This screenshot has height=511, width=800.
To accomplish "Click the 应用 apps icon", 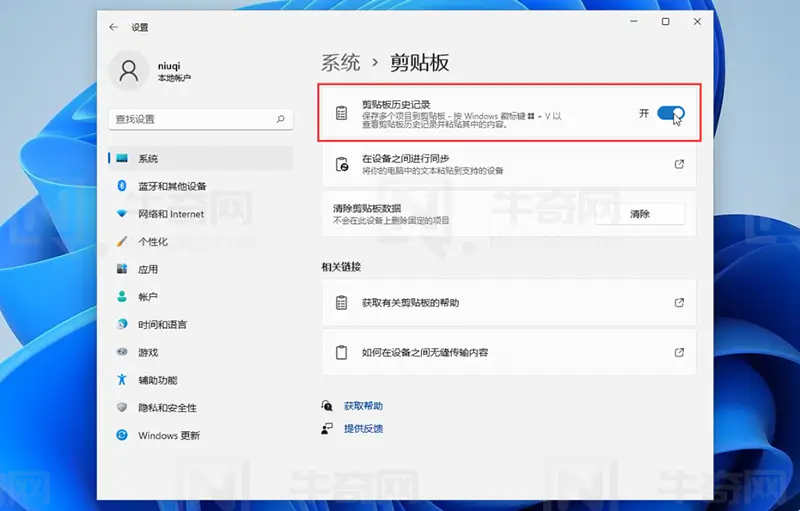I will tap(122, 269).
